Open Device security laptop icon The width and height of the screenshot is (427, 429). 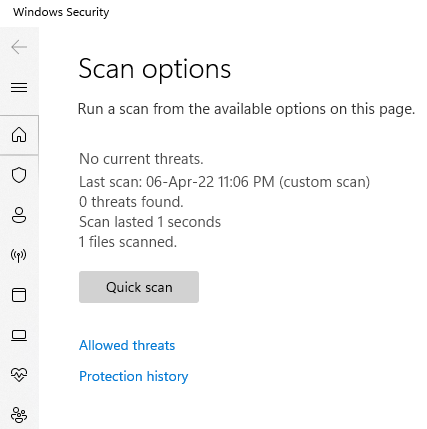(x=19, y=335)
